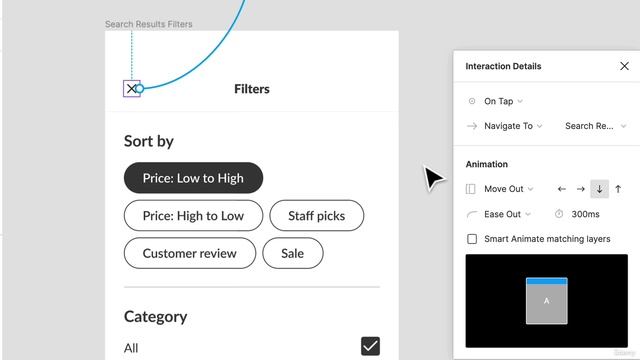This screenshot has height=360, width=640.
Task: Choose the down arrow animation direction
Action: (599, 189)
